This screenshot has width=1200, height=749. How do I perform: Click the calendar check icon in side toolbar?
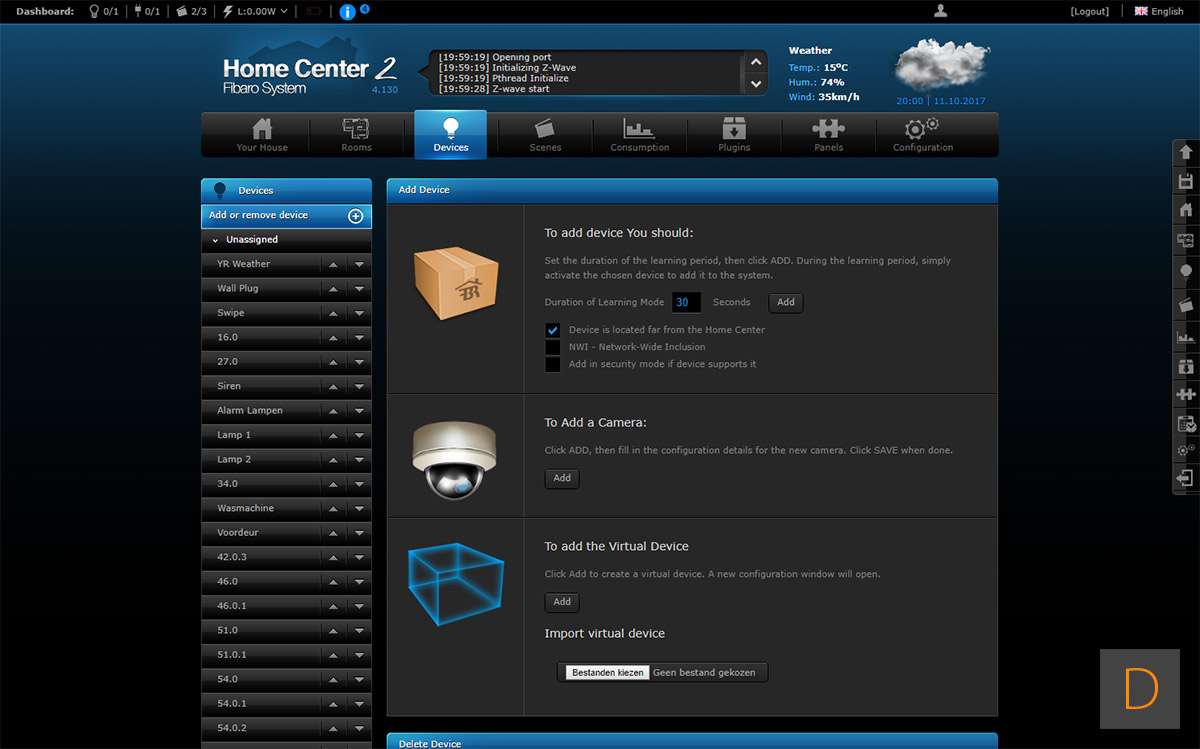pyautogui.click(x=1186, y=424)
